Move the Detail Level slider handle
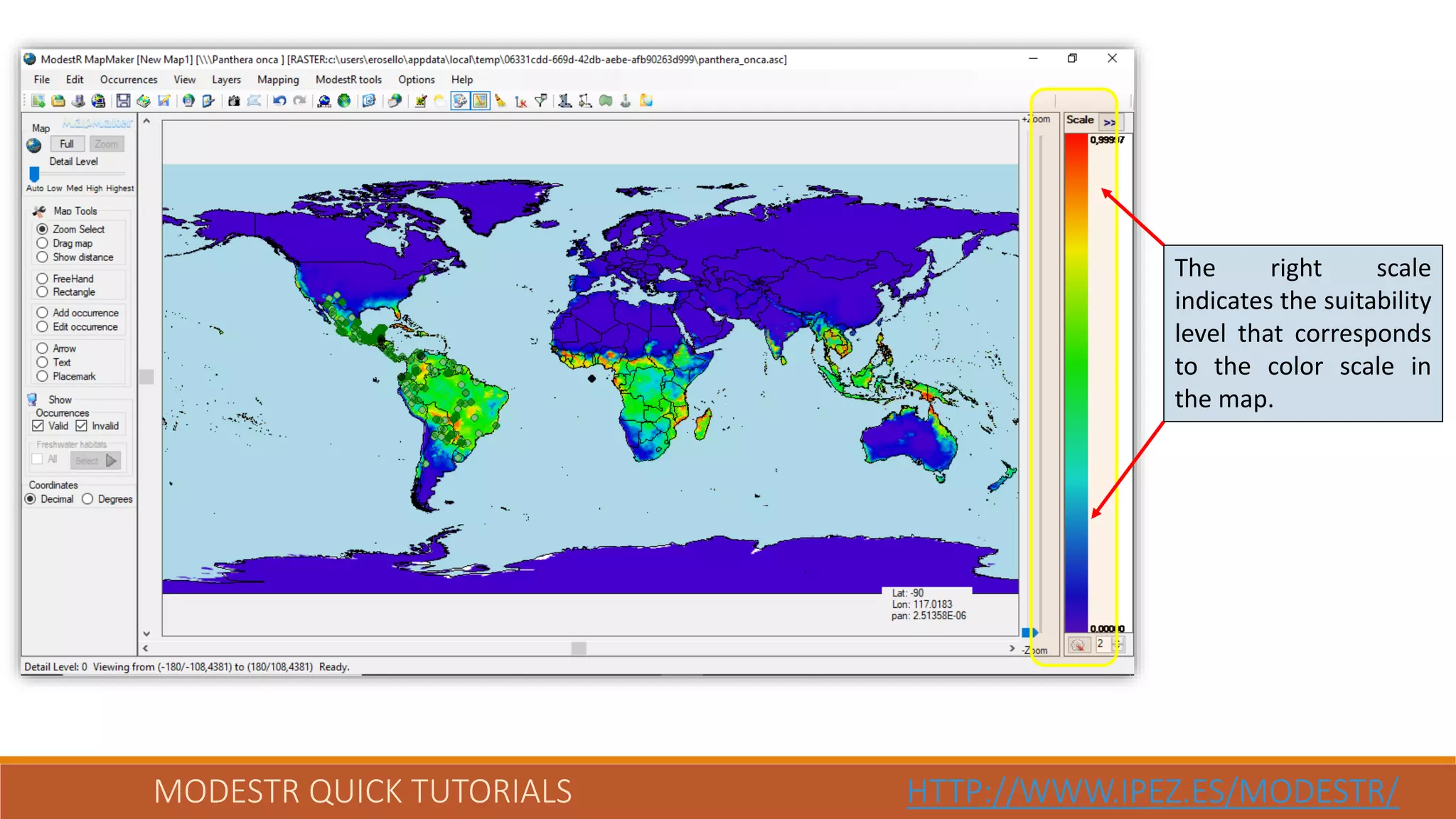Viewport: 1456px width, 819px height. tap(34, 173)
